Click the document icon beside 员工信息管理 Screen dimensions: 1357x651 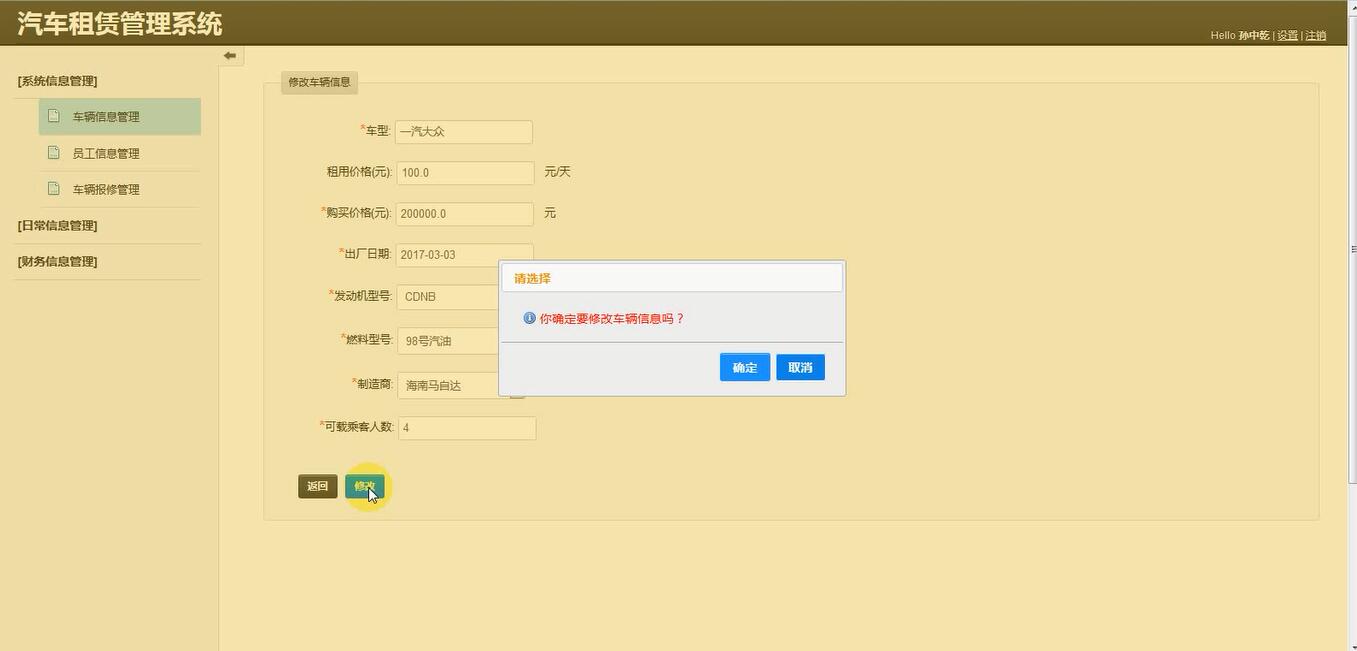pyautogui.click(x=53, y=151)
